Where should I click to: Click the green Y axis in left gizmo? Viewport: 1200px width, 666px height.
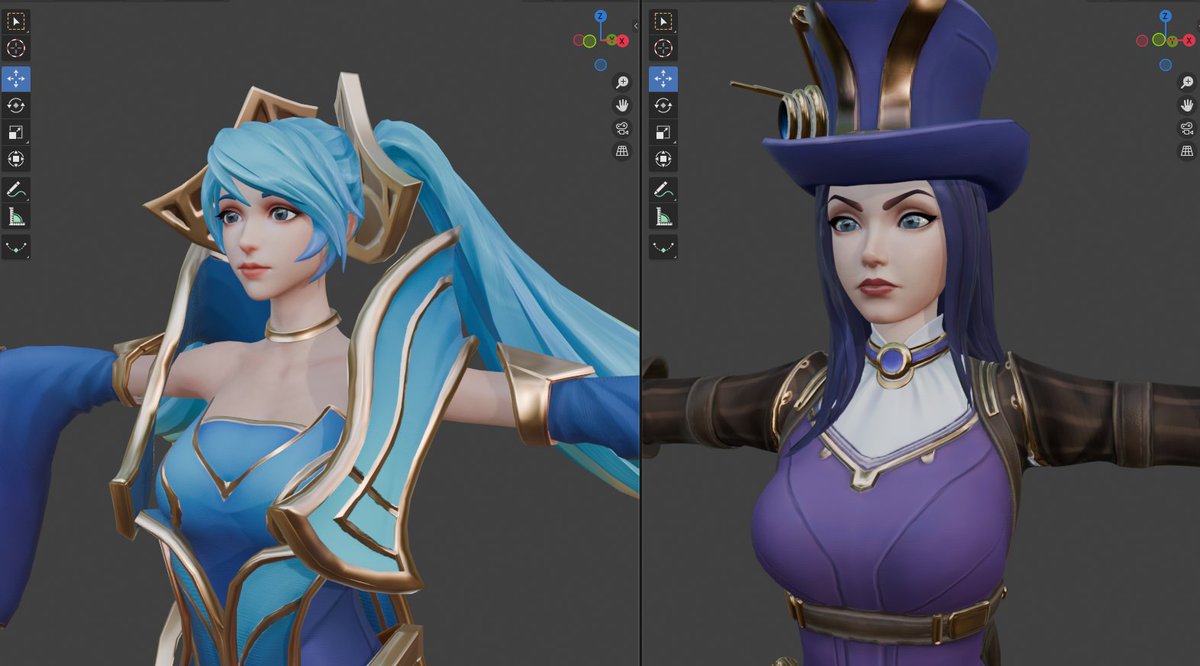[x=611, y=40]
